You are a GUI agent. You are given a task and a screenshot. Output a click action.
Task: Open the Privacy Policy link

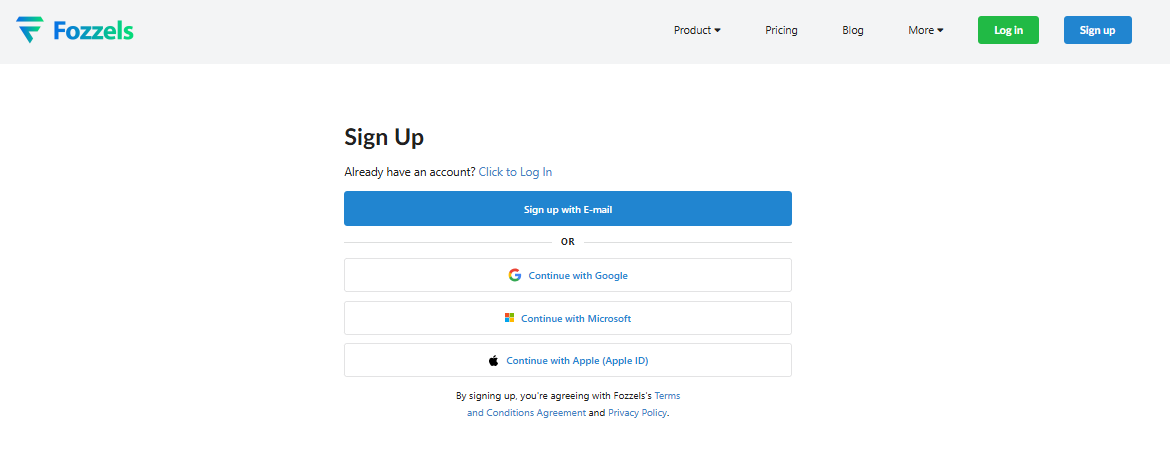pyautogui.click(x=637, y=412)
